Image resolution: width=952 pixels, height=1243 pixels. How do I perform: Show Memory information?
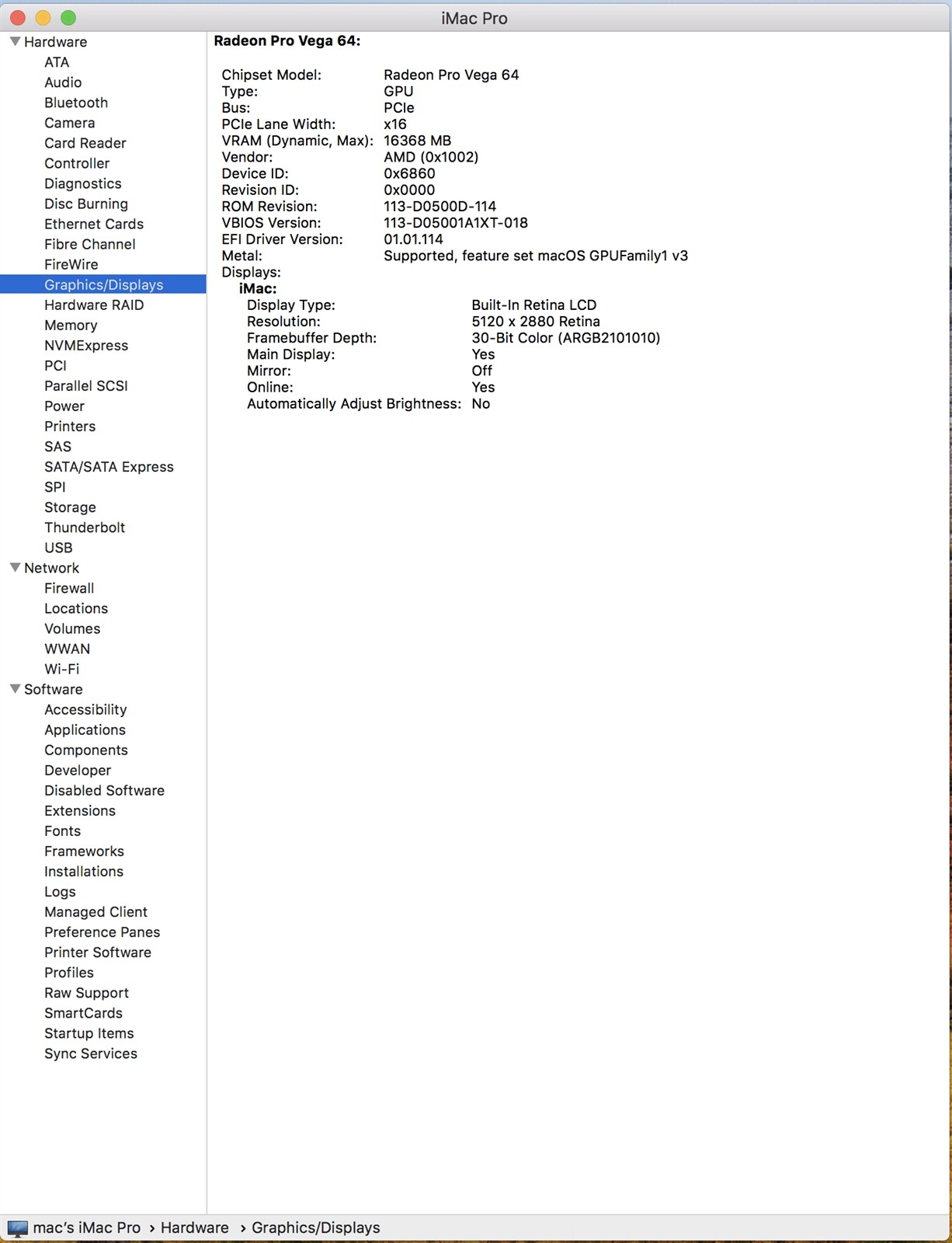[71, 325]
